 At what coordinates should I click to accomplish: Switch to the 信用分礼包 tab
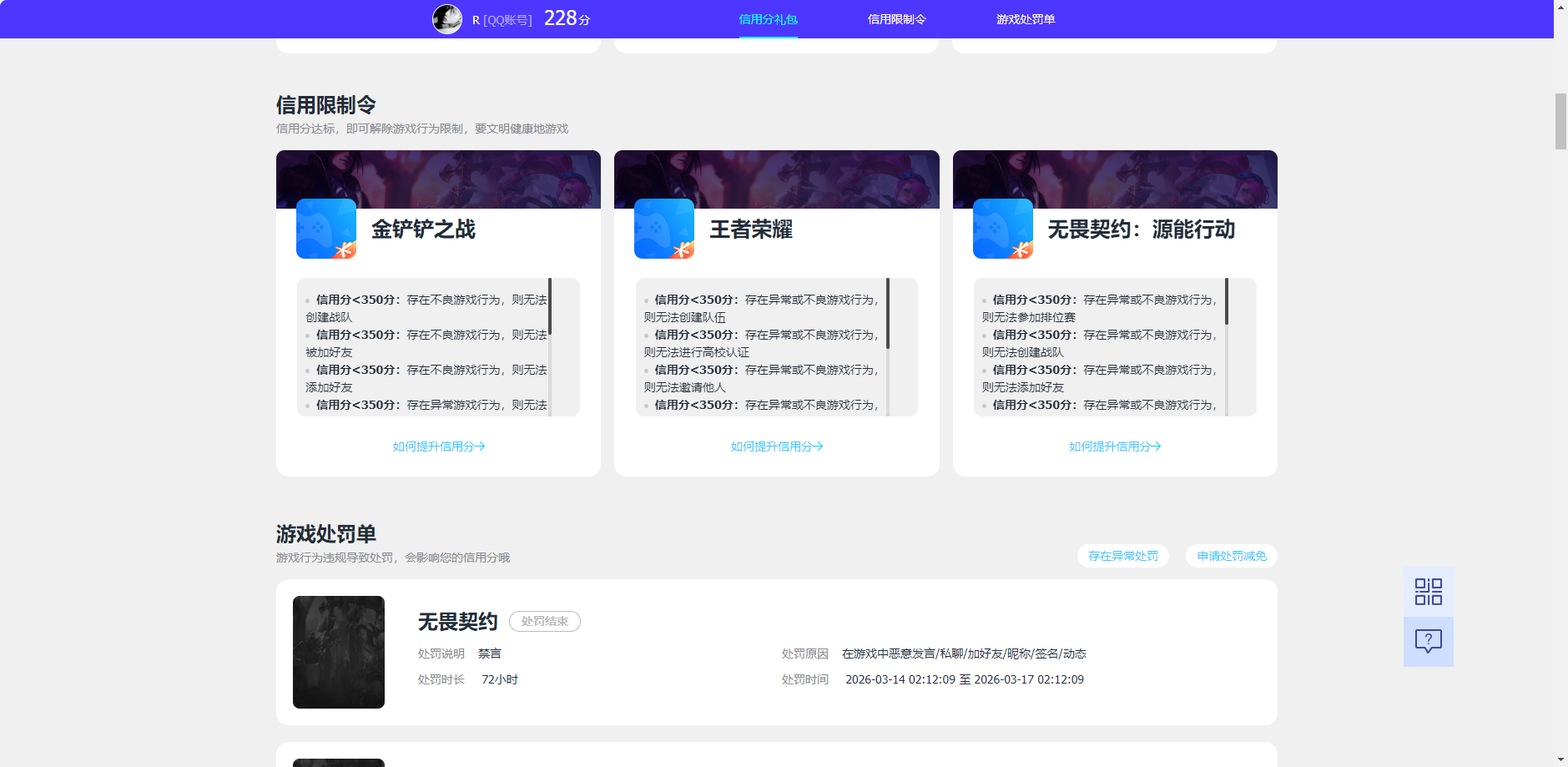point(769,19)
